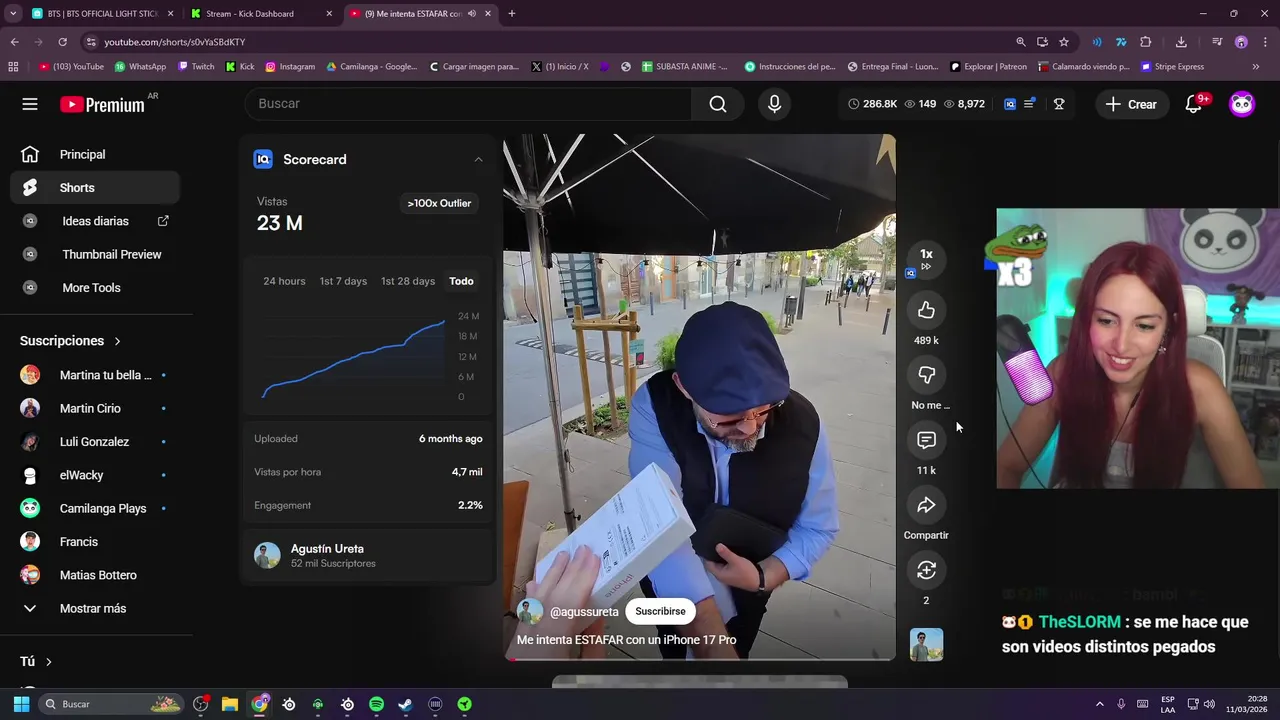Open the YouTube hamburger guide menu
The width and height of the screenshot is (1280, 720).
30,104
